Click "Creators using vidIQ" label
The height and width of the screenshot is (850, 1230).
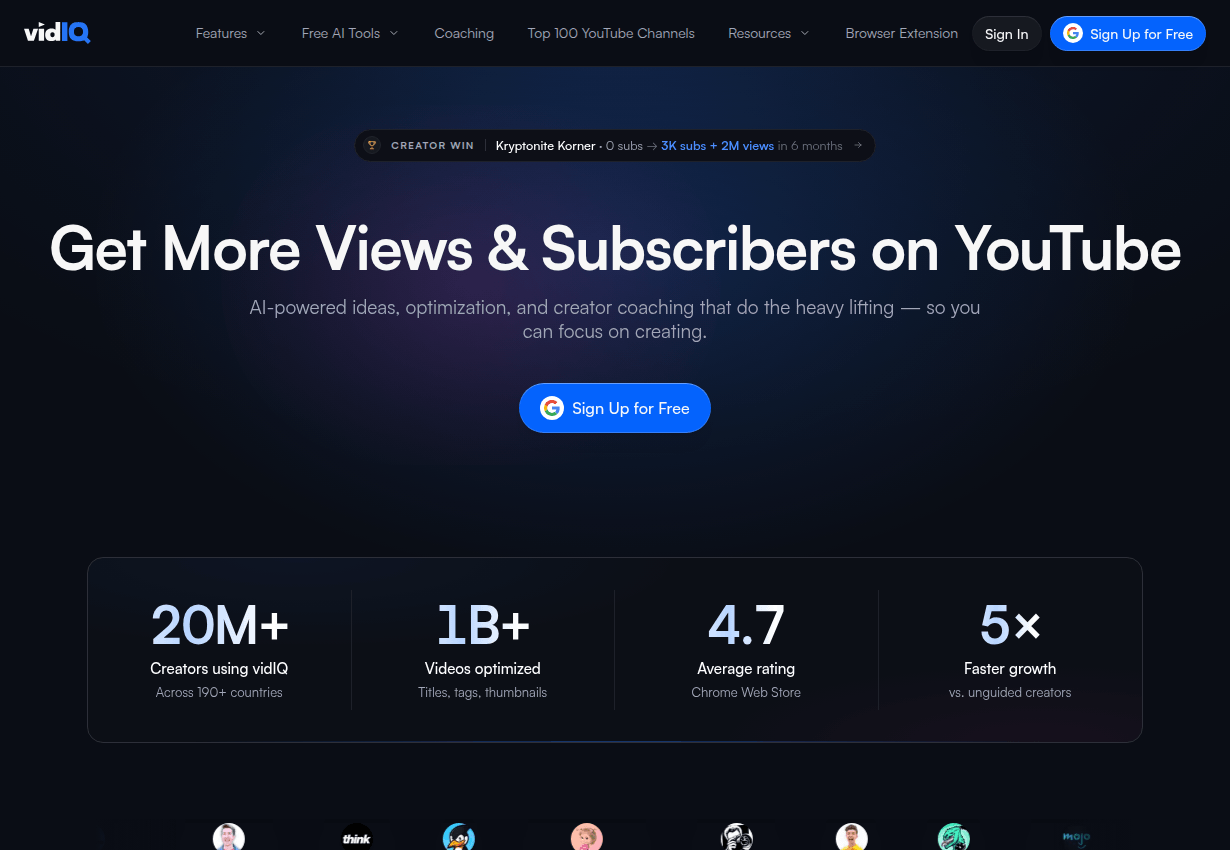click(x=219, y=668)
